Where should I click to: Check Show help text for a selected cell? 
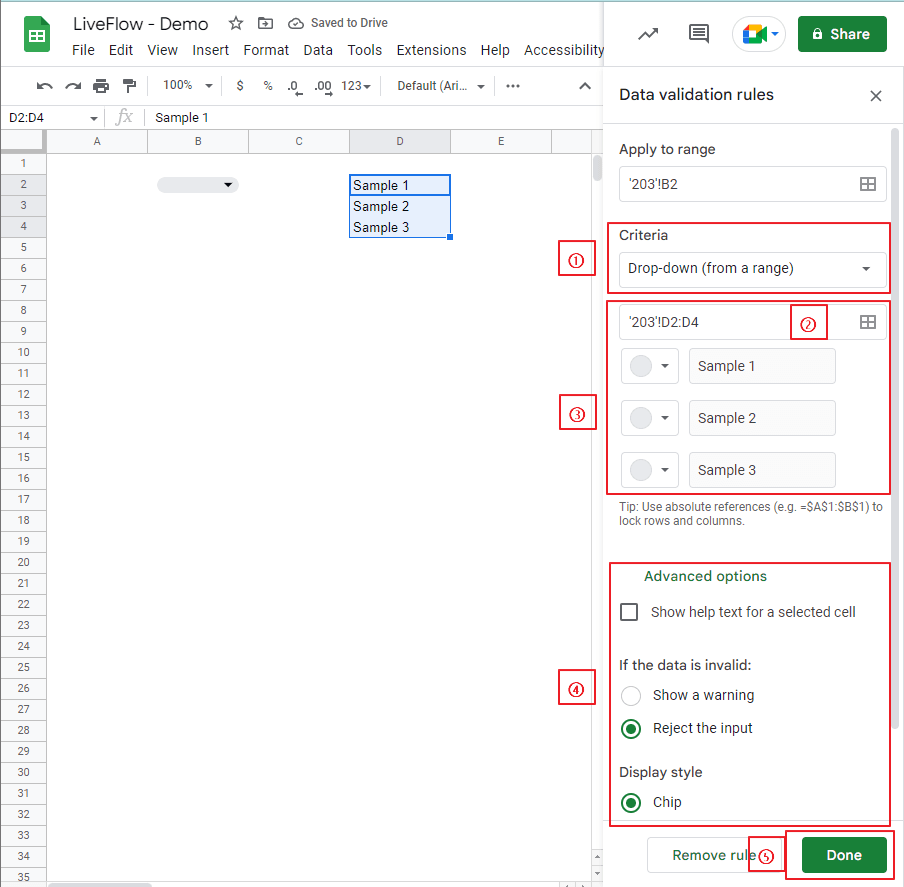[629, 612]
